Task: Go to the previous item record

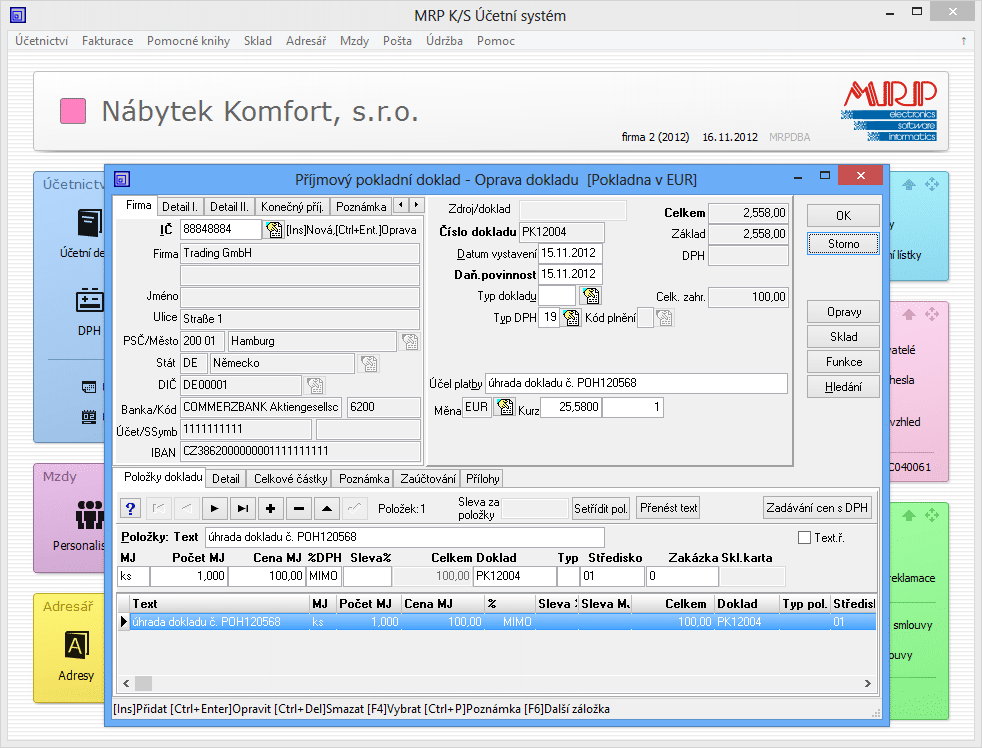Action: [186, 509]
